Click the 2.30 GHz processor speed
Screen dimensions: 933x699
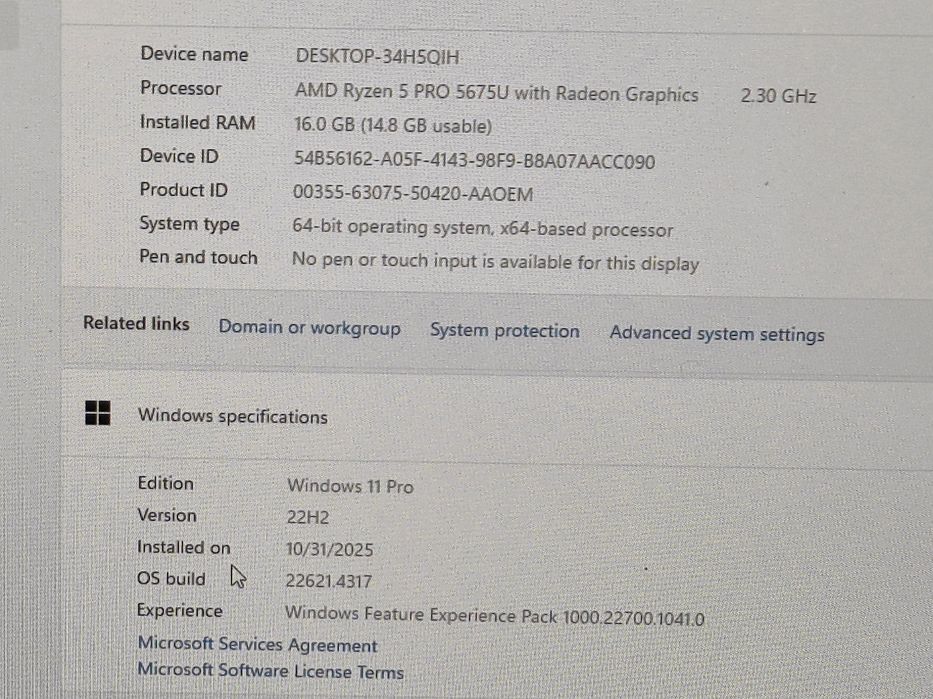click(778, 96)
